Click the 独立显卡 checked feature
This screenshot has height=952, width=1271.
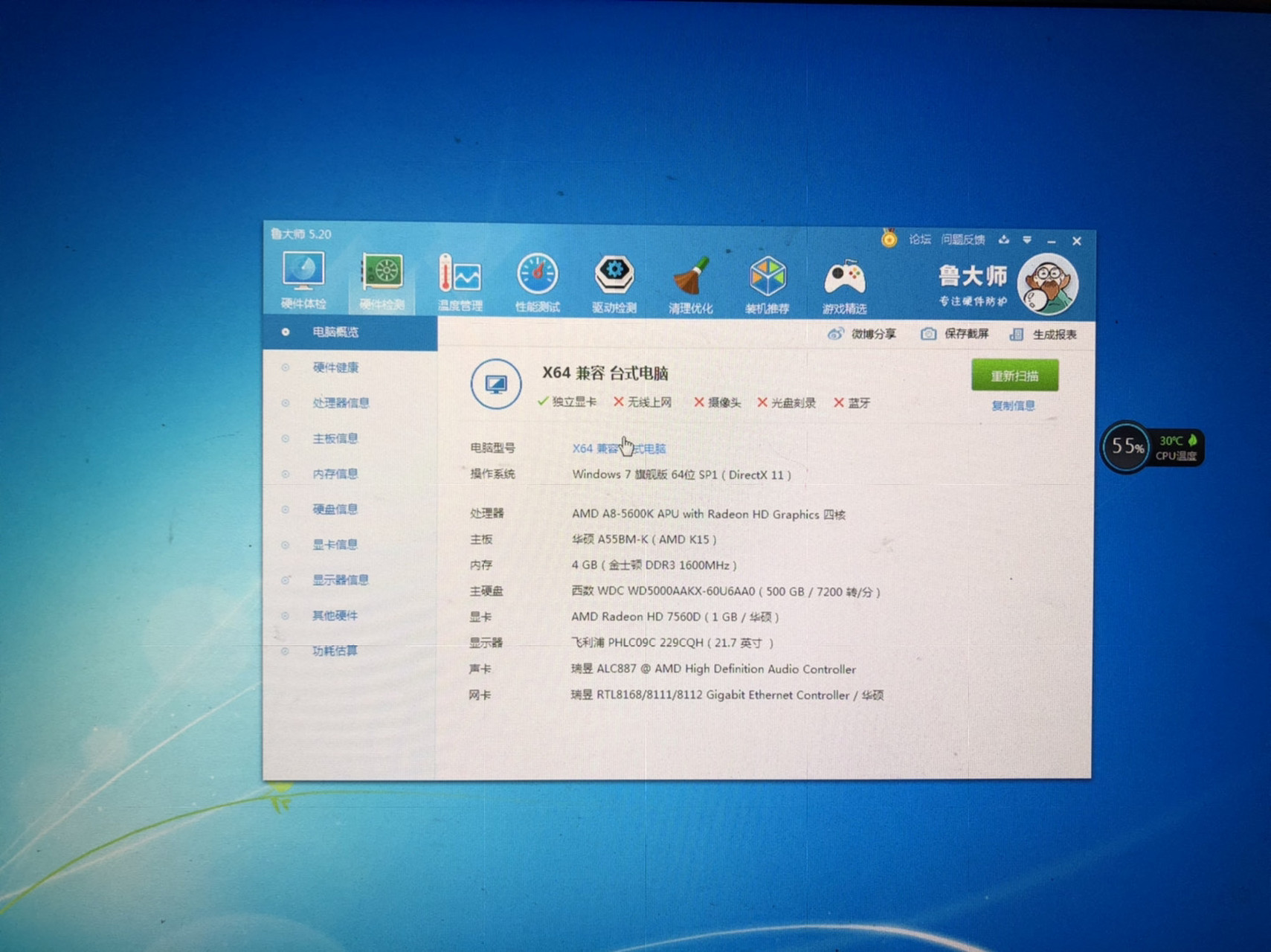(567, 402)
